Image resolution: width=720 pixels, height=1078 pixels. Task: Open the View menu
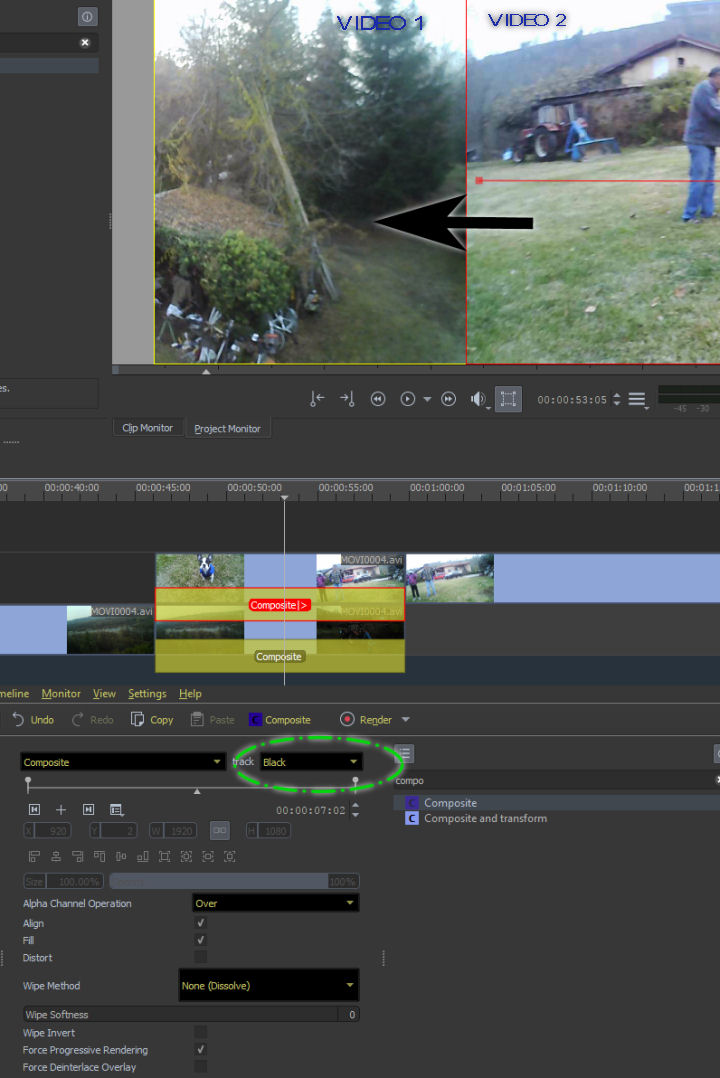tap(104, 694)
